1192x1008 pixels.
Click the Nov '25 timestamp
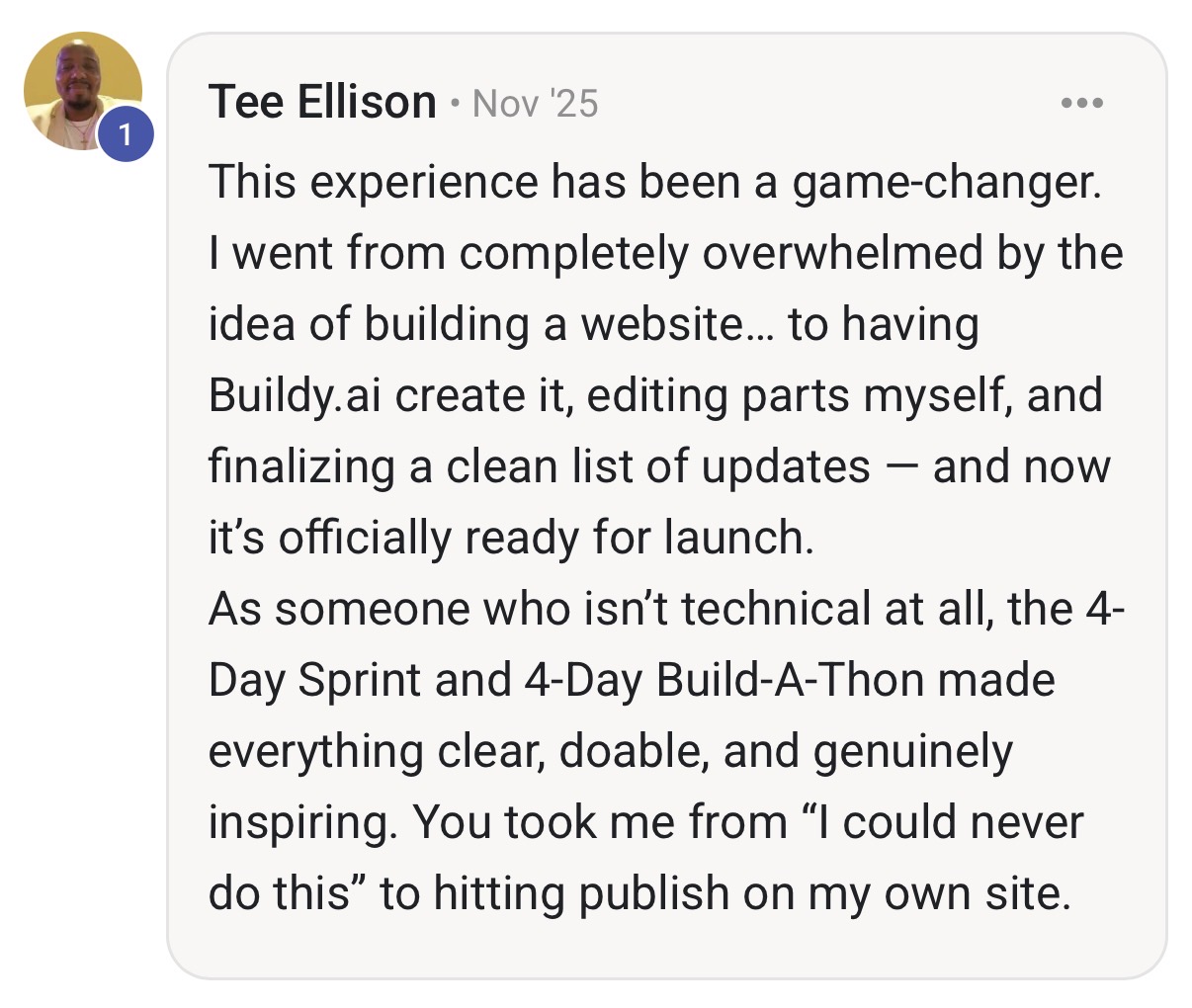pyautogui.click(x=536, y=104)
